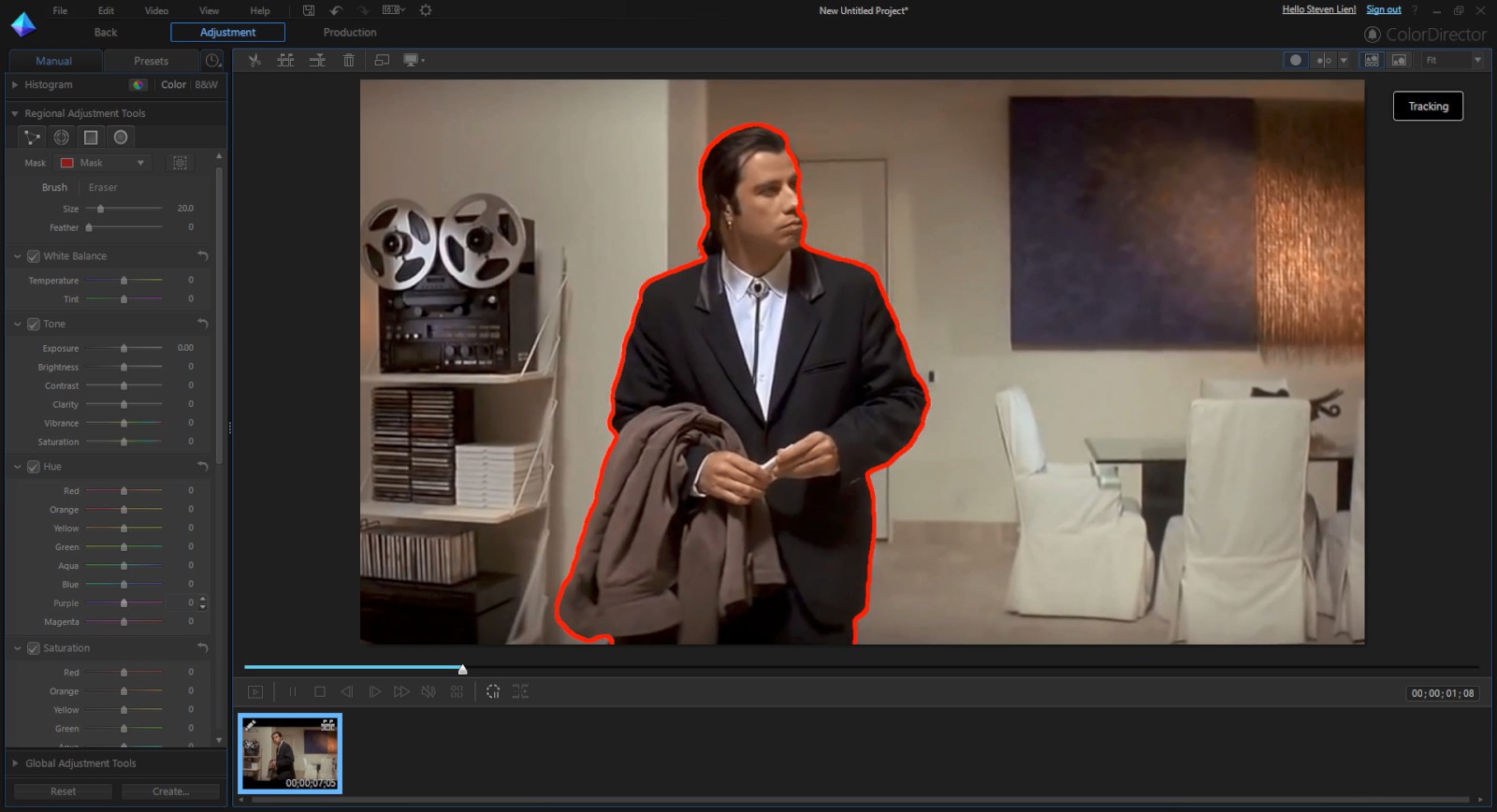Reset the White Balance section
The height and width of the screenshot is (812, 1497).
tap(202, 256)
